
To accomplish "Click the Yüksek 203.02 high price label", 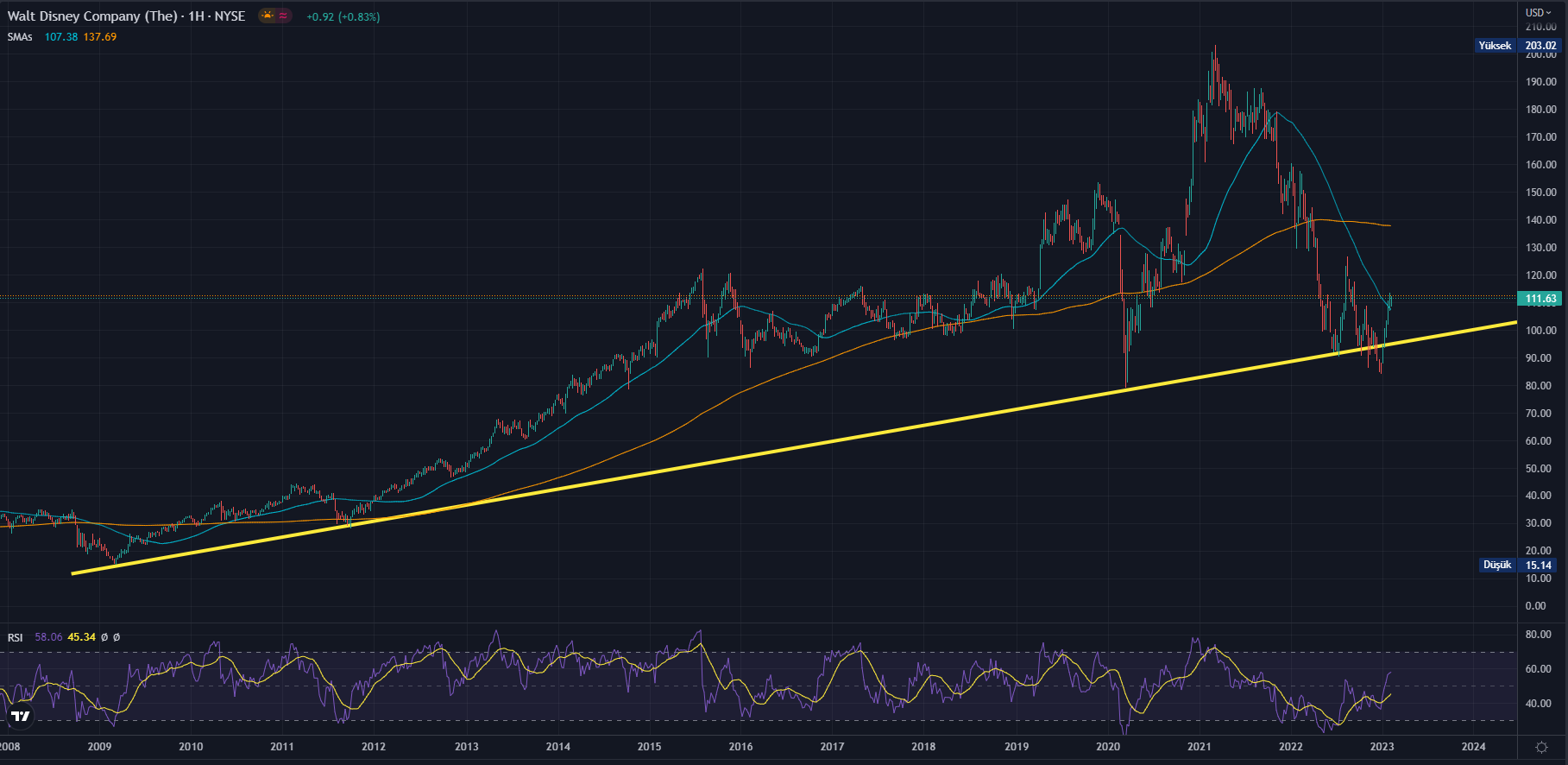I will point(1518,46).
